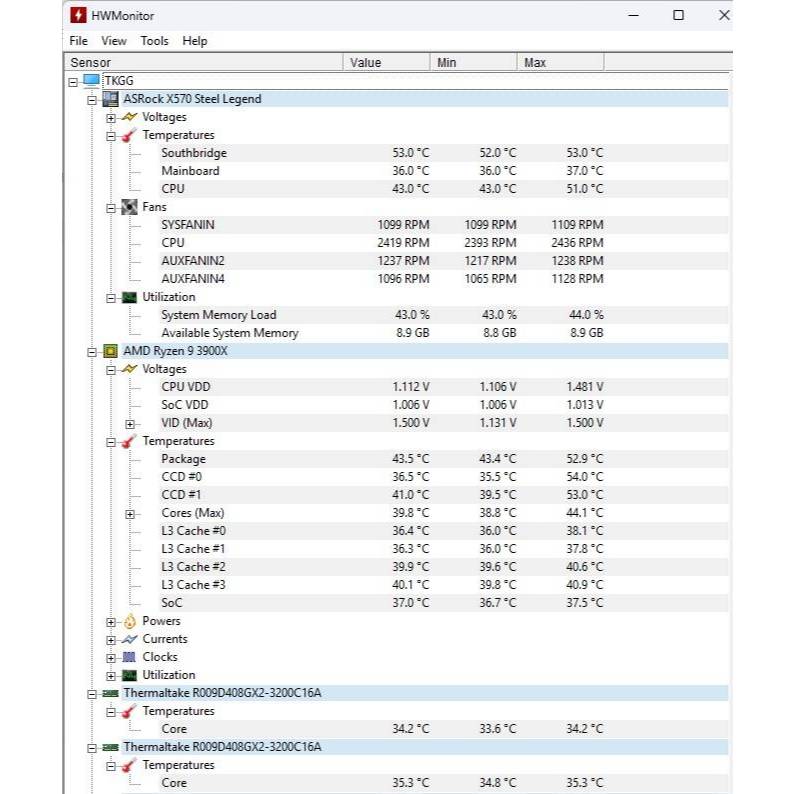
Task: Click the first Thermaltake RAM module icon
Action: (x=111, y=693)
